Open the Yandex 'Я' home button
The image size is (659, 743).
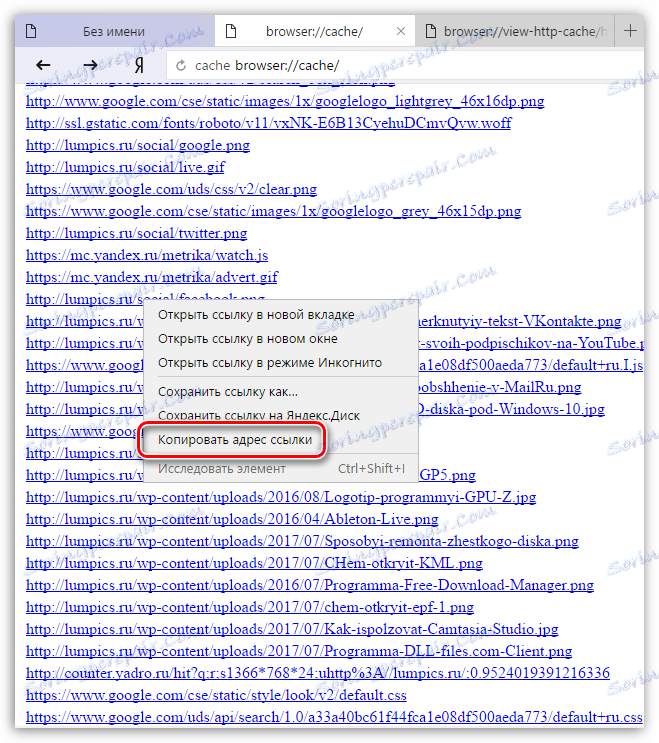click(138, 65)
